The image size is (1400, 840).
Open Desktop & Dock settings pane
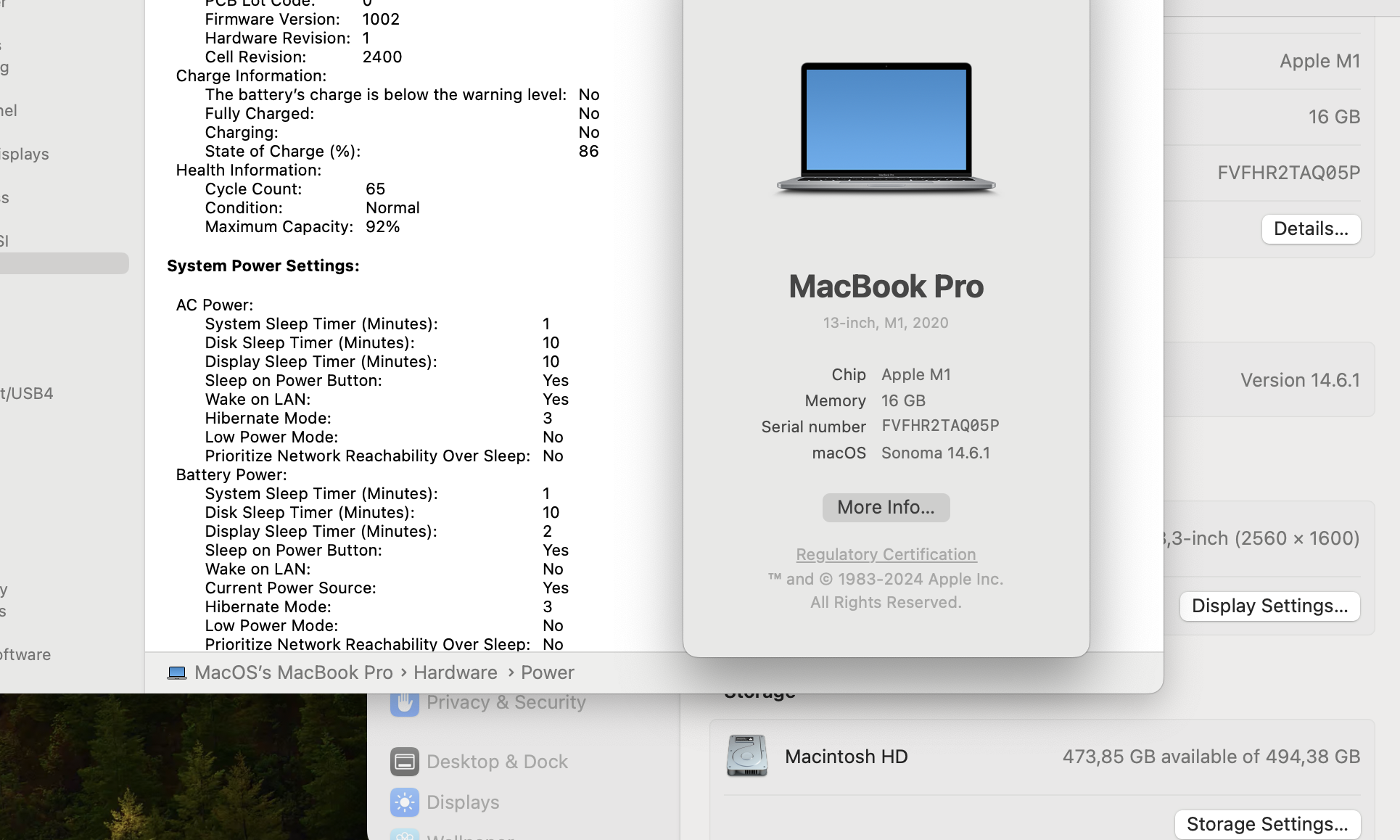(x=497, y=762)
